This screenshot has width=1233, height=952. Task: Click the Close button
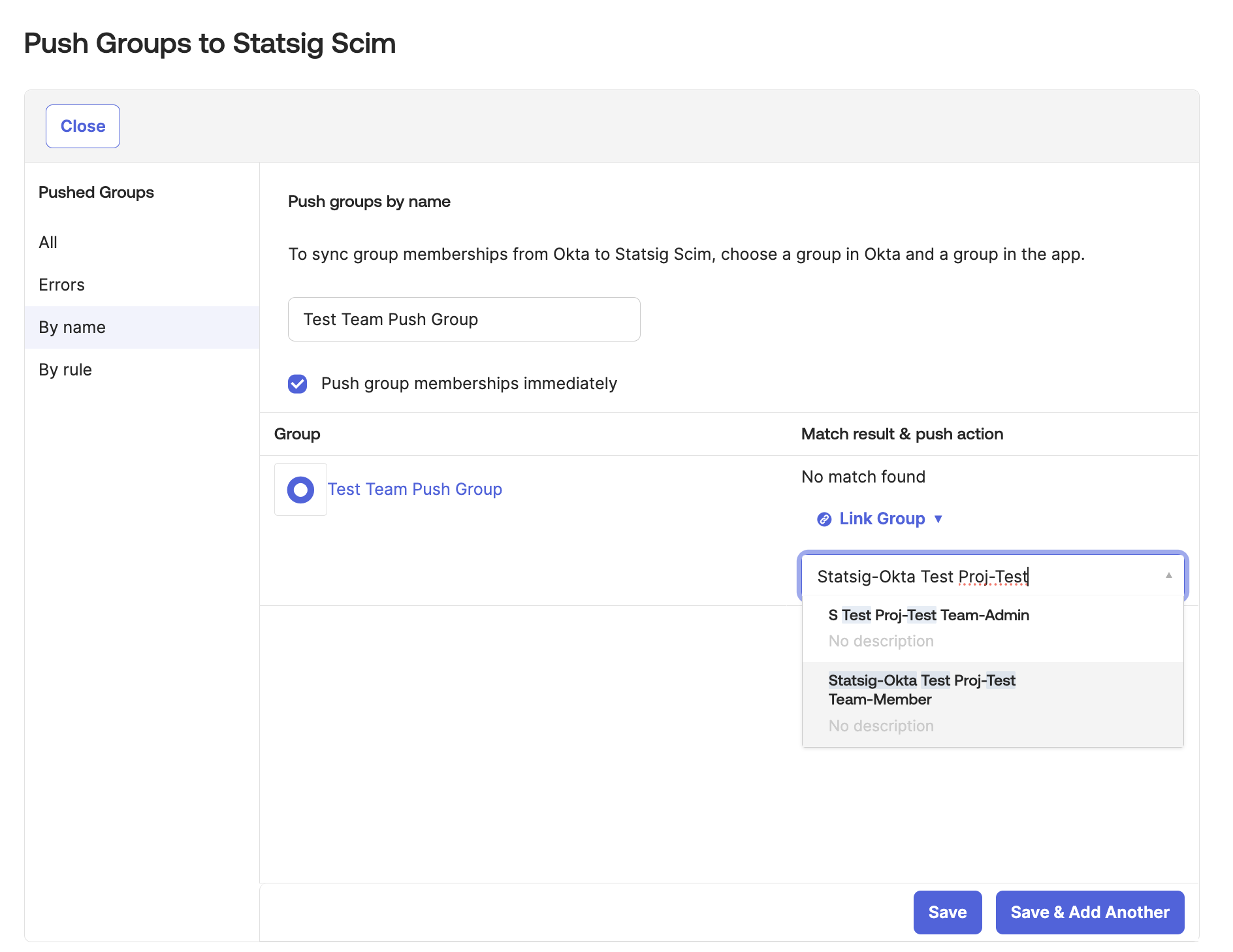tap(82, 126)
